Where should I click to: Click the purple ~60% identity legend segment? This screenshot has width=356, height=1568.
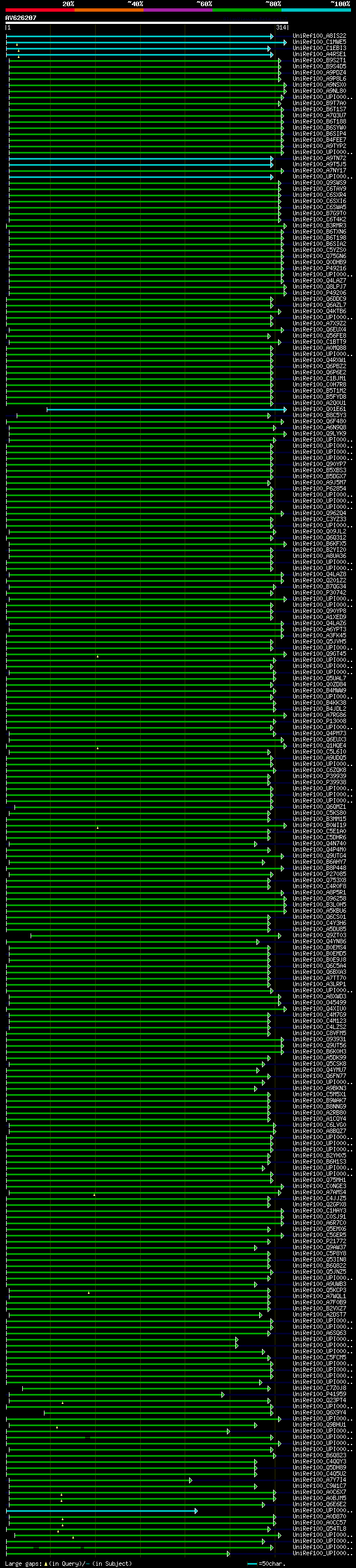point(179,11)
